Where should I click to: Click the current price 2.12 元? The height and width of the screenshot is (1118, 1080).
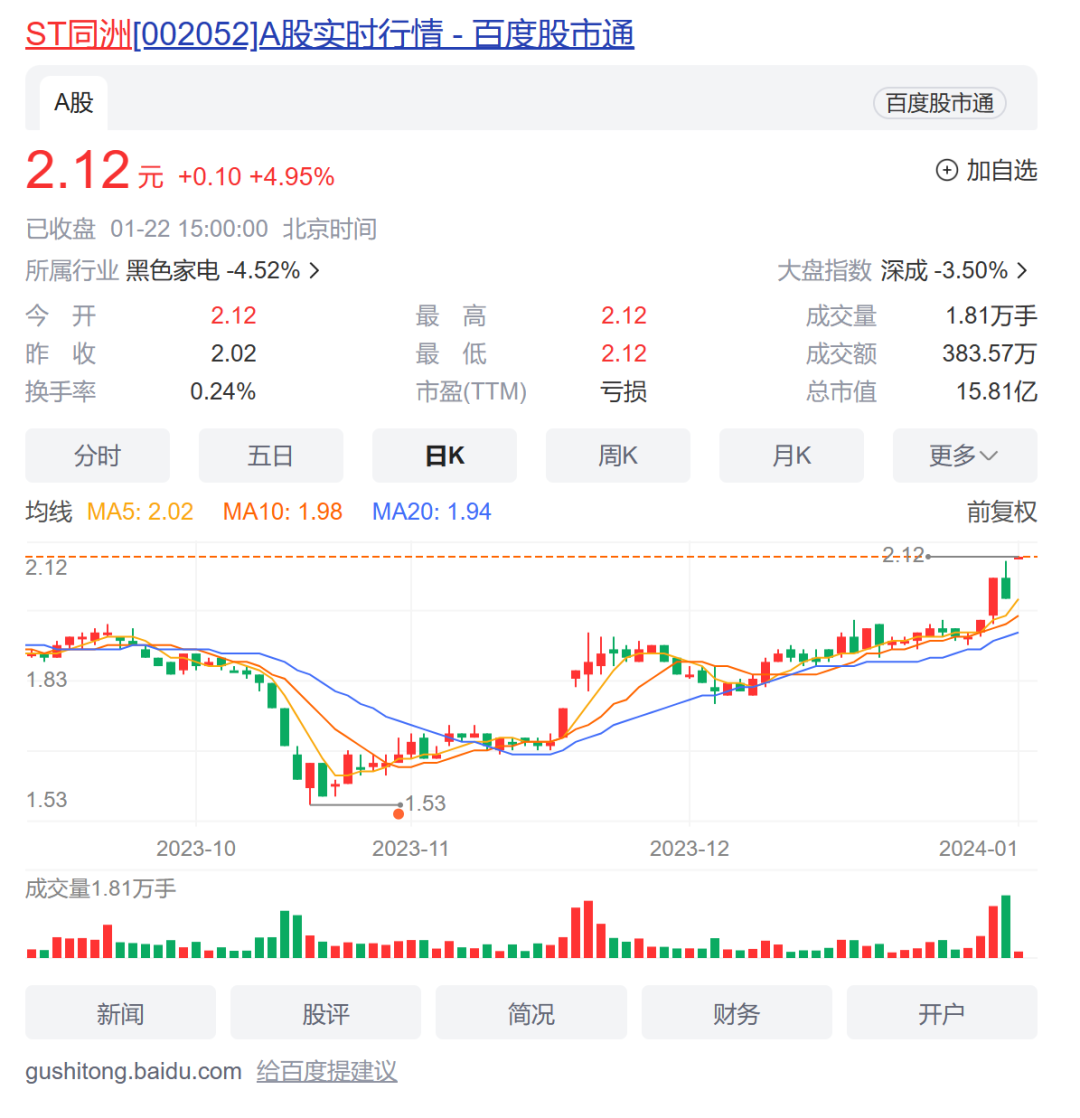94,171
